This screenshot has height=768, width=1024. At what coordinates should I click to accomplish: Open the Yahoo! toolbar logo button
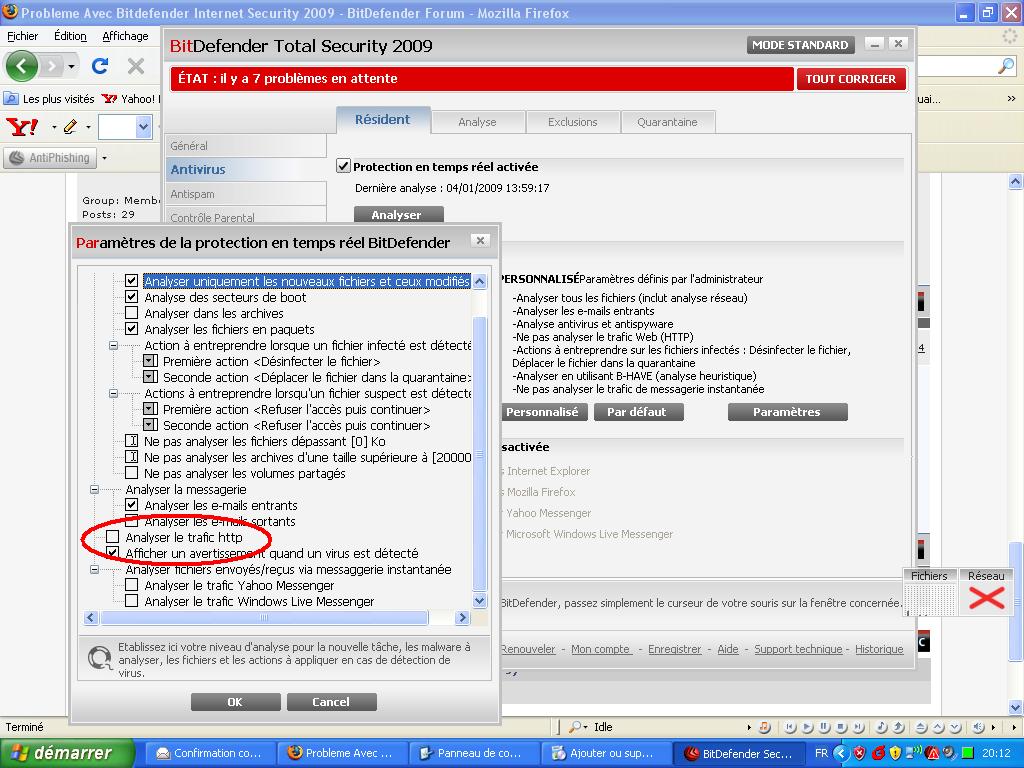pyautogui.click(x=22, y=127)
